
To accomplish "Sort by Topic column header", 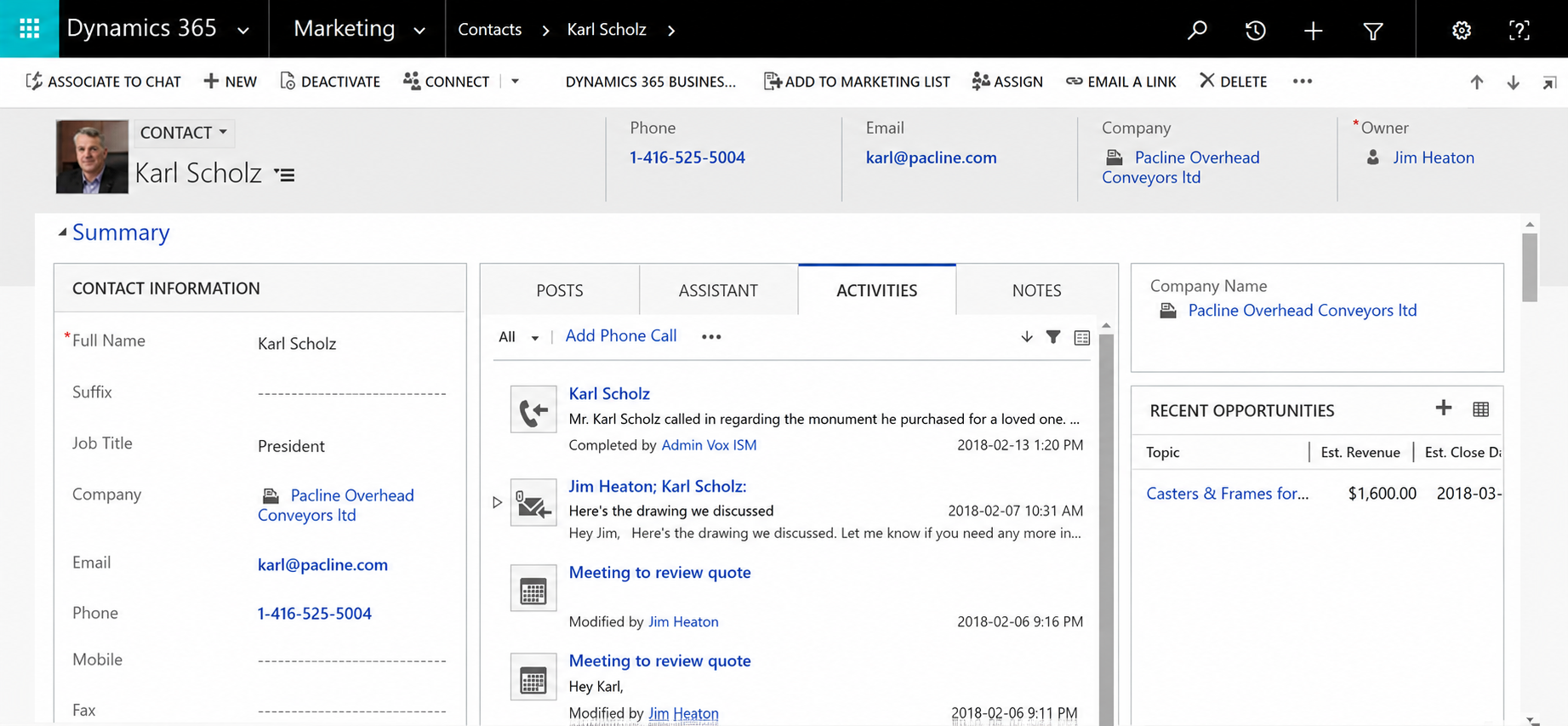I will [x=1163, y=453].
